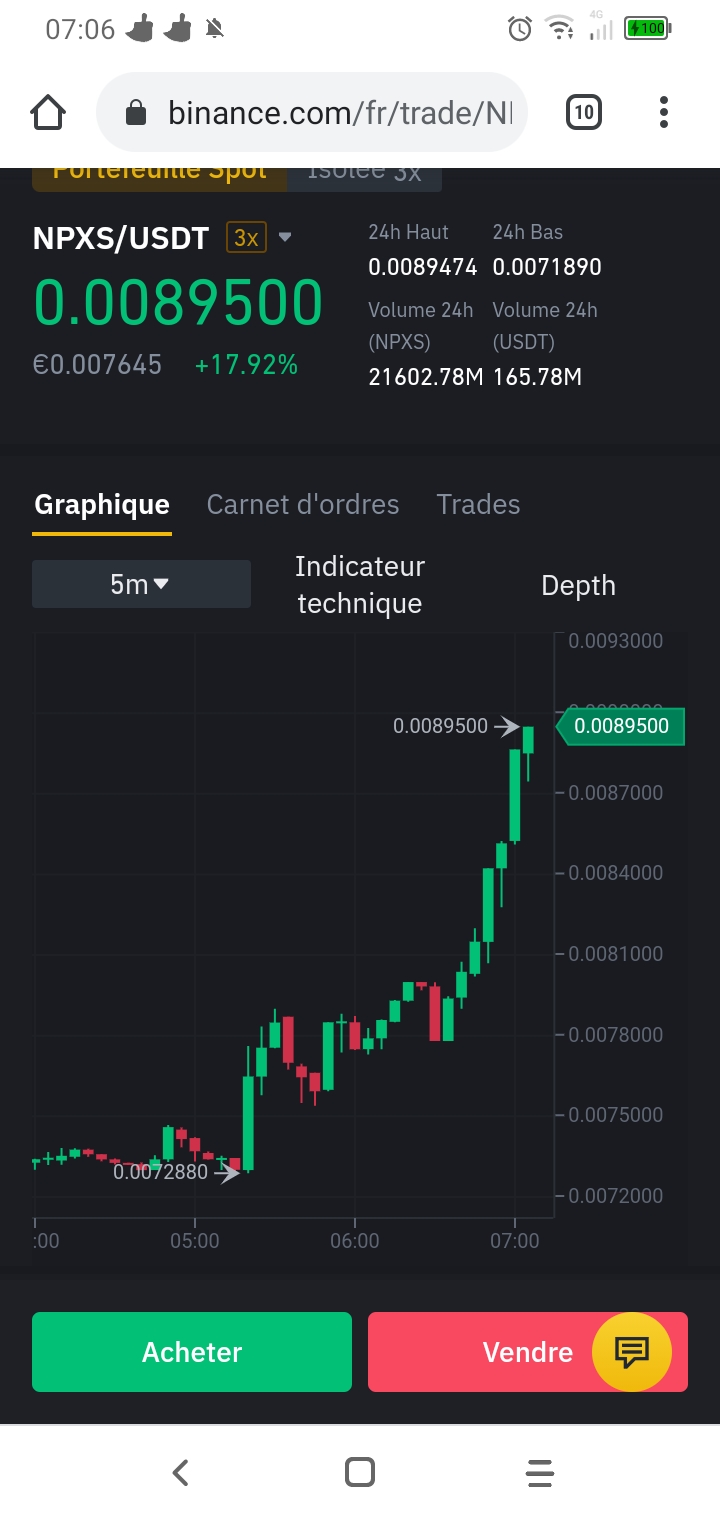Tap the yellow chat support bubble

[632, 1352]
